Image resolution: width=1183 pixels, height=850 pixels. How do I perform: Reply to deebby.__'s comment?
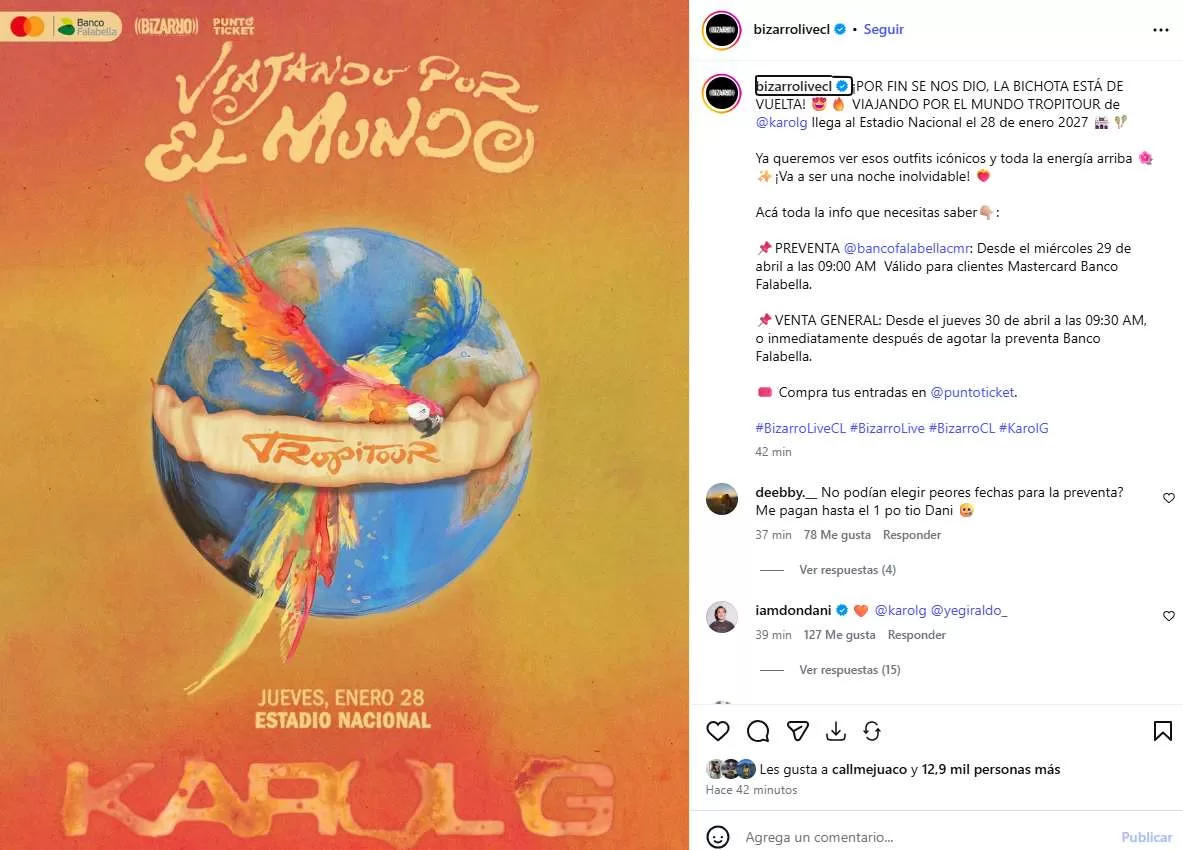[911, 535]
